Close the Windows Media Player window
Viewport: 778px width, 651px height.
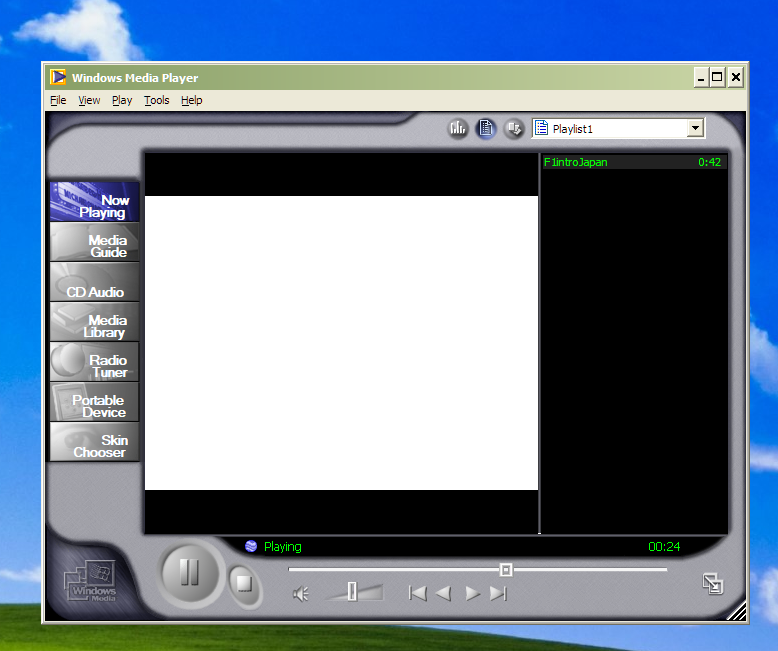tap(735, 77)
